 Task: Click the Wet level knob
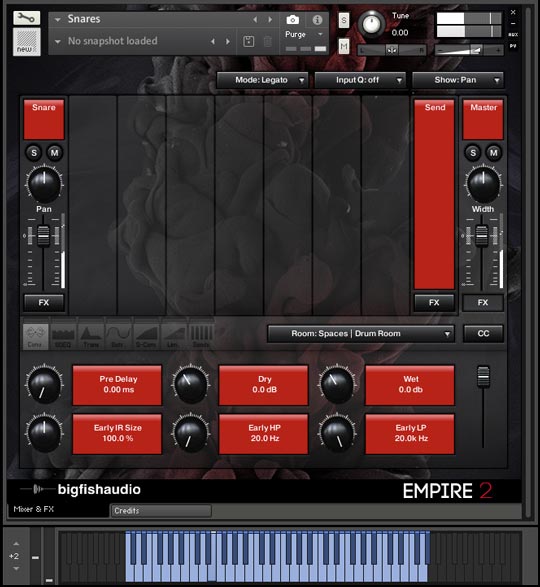[337, 384]
